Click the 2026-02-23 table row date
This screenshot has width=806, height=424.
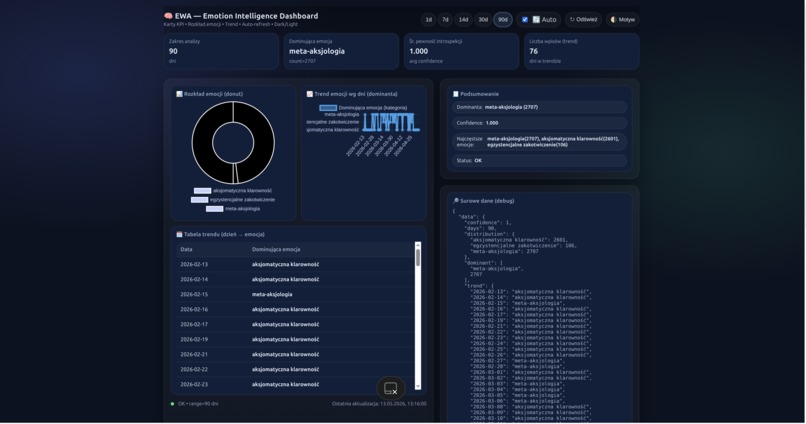[194, 384]
